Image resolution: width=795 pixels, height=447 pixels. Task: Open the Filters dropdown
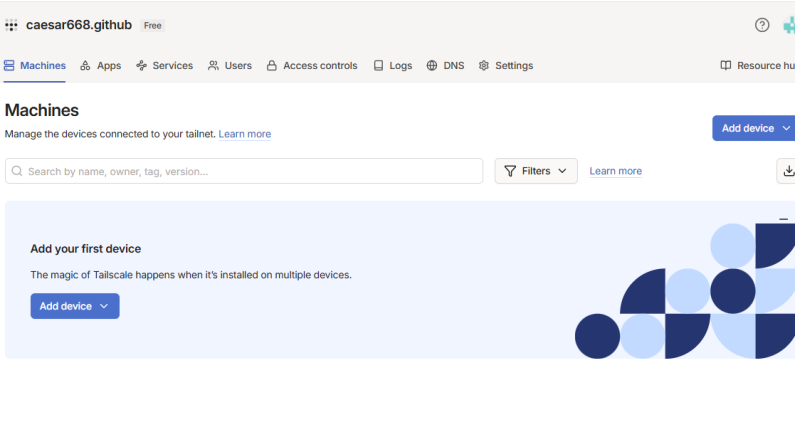pyautogui.click(x=536, y=171)
